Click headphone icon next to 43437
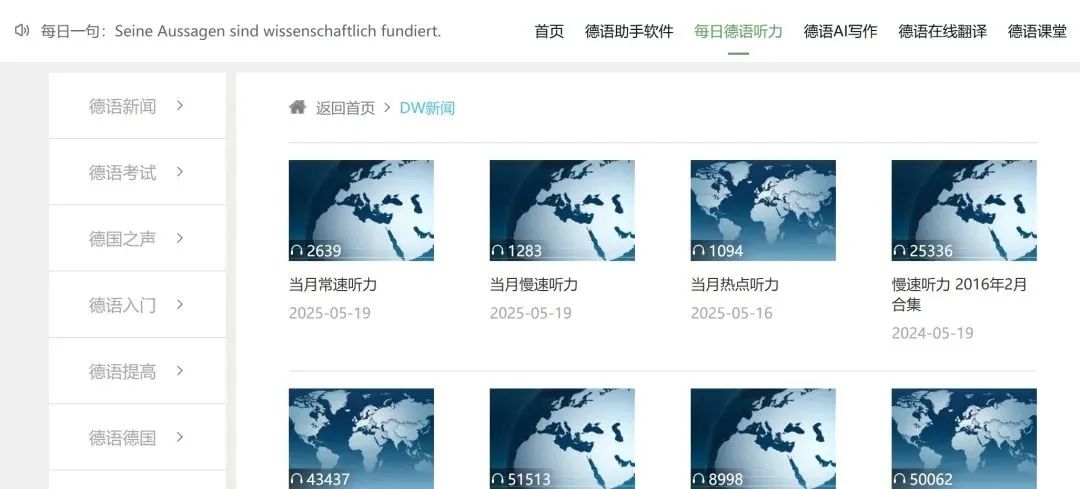Viewport: 1080px width, 489px height. [297, 479]
